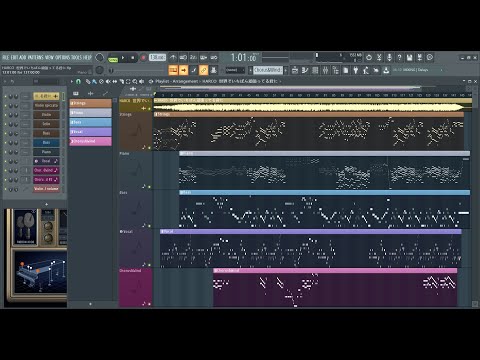Toggle wait for input before playing
This screenshot has width=480, height=360.
[x=183, y=57]
